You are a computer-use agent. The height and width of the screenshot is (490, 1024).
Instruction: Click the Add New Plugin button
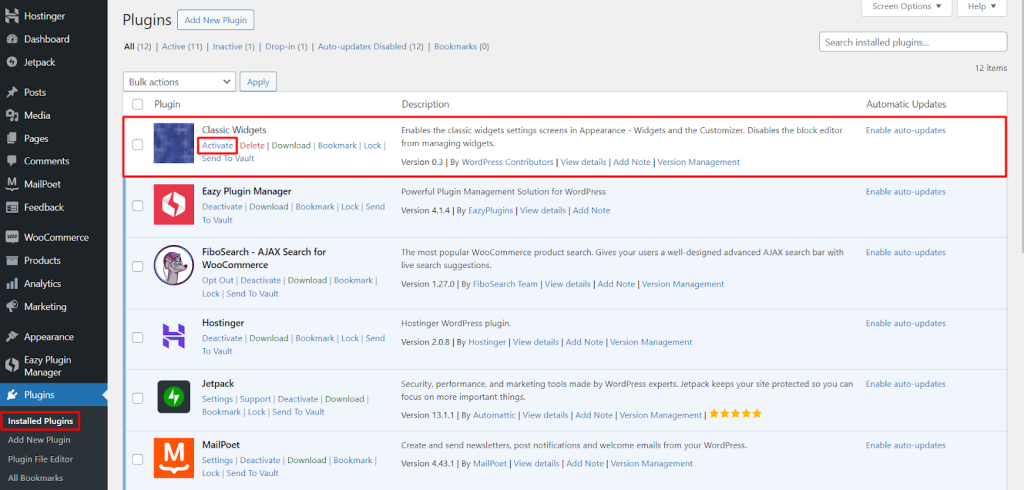coord(216,20)
